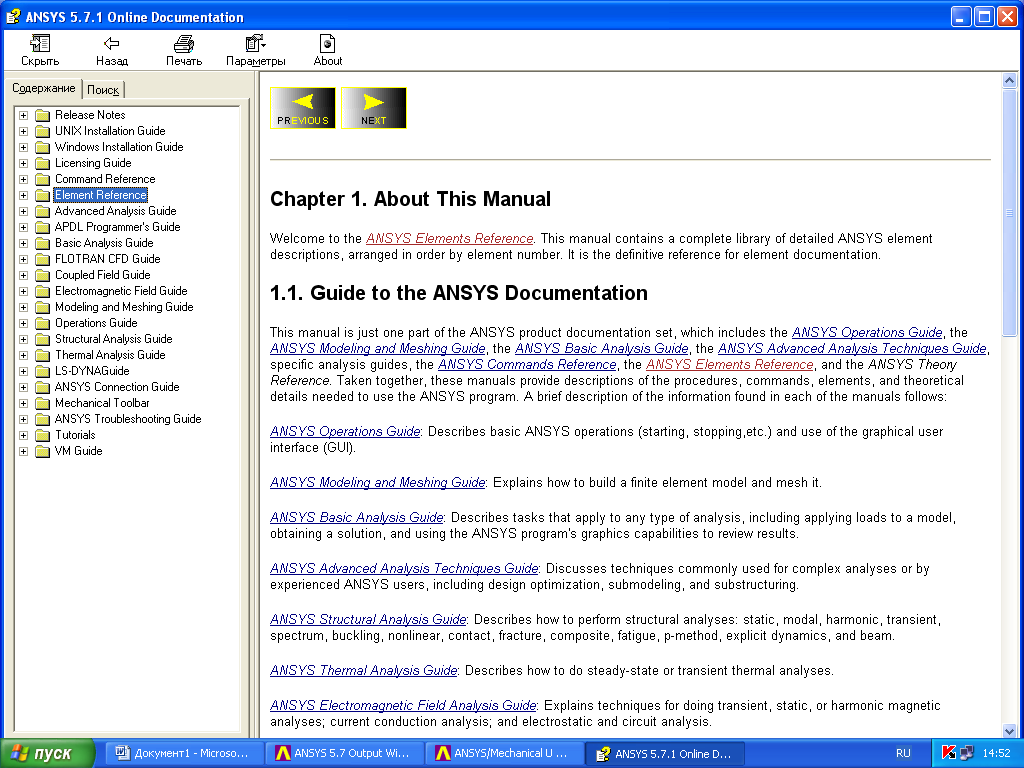This screenshot has width=1024, height=768.
Task: Select Electromagnetic Field Guide in tree
Action: point(121,291)
